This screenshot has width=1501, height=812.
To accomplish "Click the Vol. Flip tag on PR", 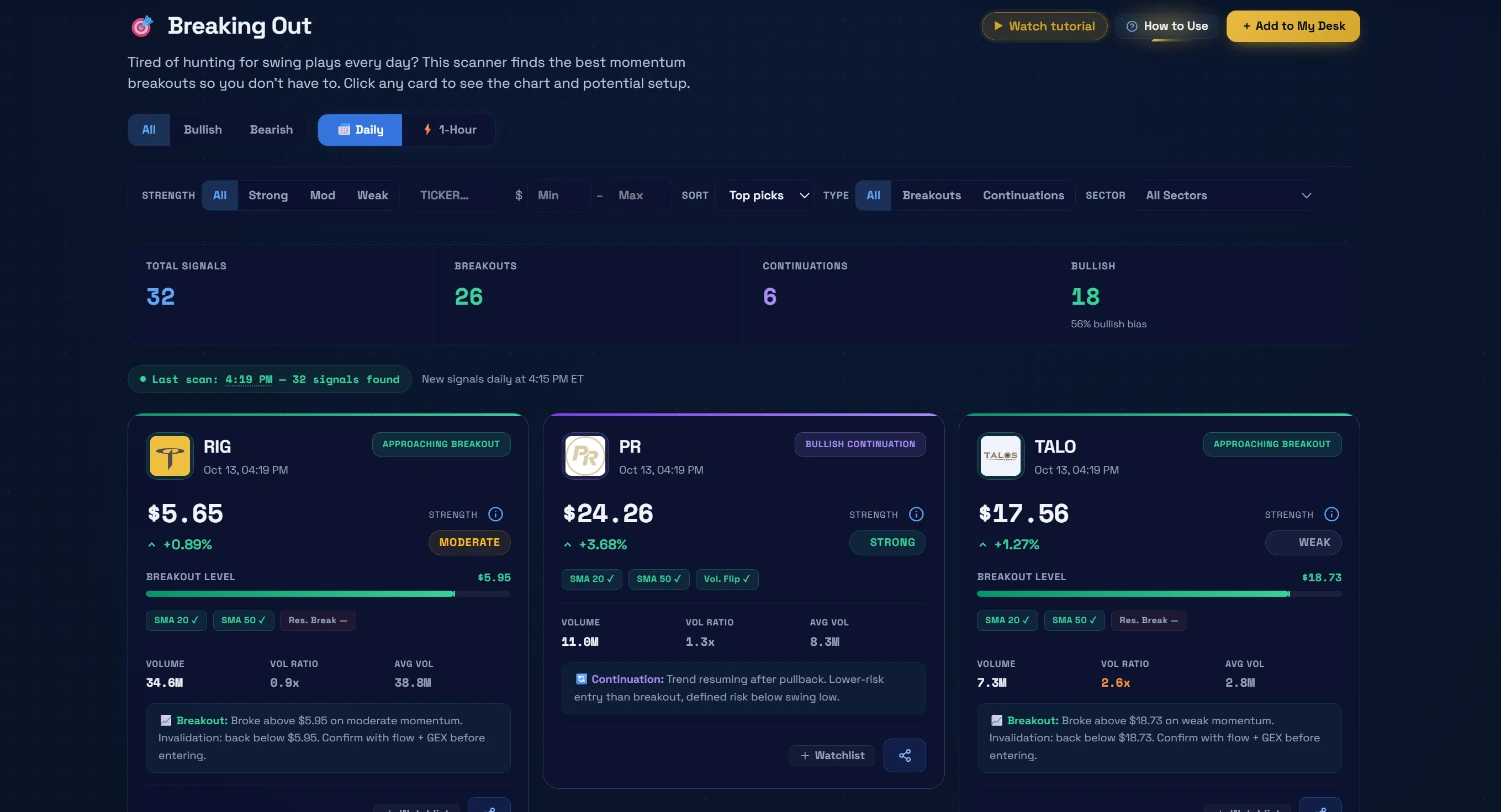I will click(727, 579).
